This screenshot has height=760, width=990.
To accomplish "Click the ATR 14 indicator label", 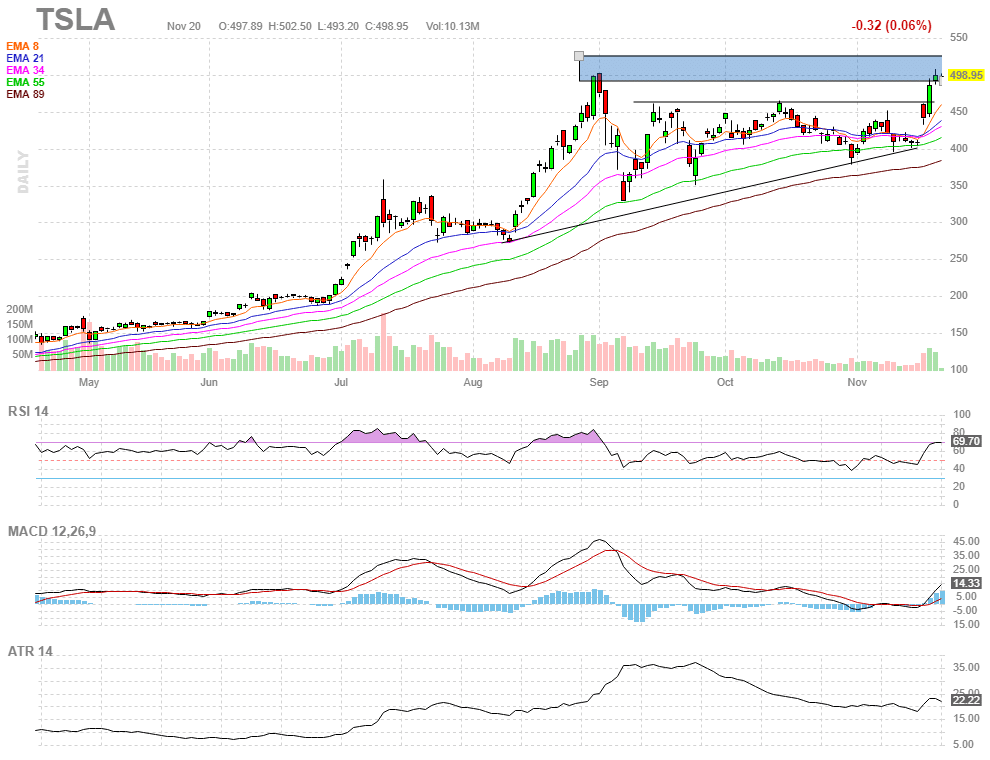I will 30,651.
